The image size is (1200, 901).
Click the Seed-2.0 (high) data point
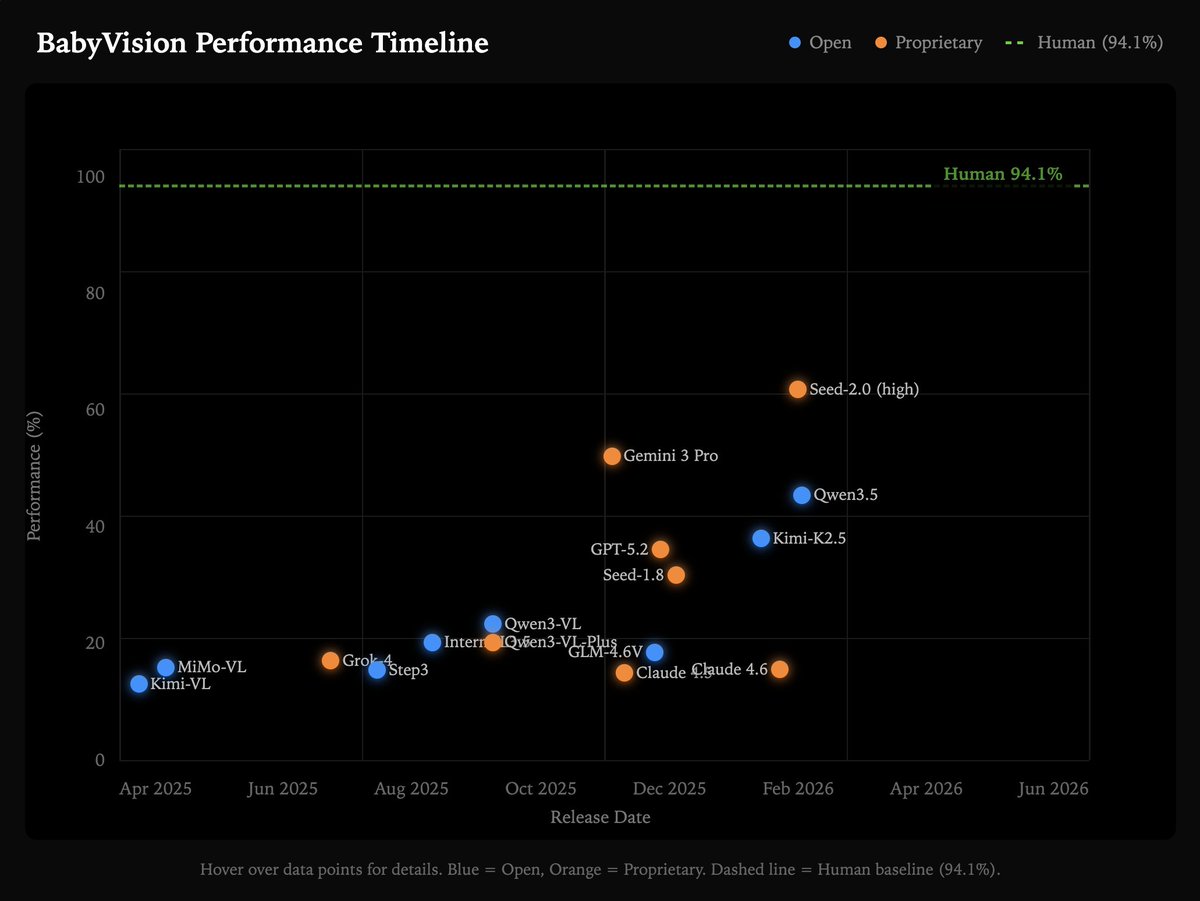pos(797,389)
